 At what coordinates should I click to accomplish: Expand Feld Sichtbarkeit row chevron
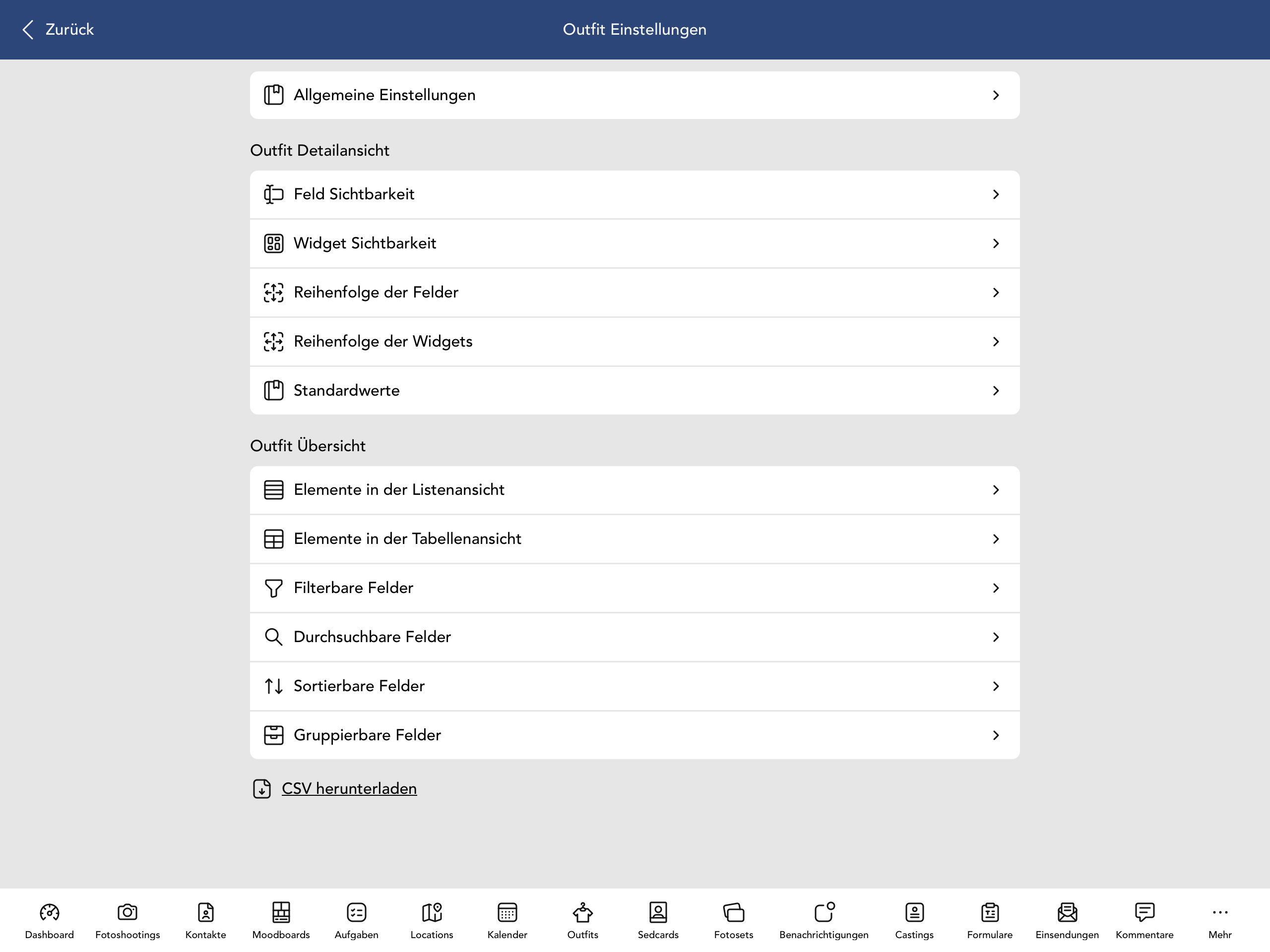(996, 194)
